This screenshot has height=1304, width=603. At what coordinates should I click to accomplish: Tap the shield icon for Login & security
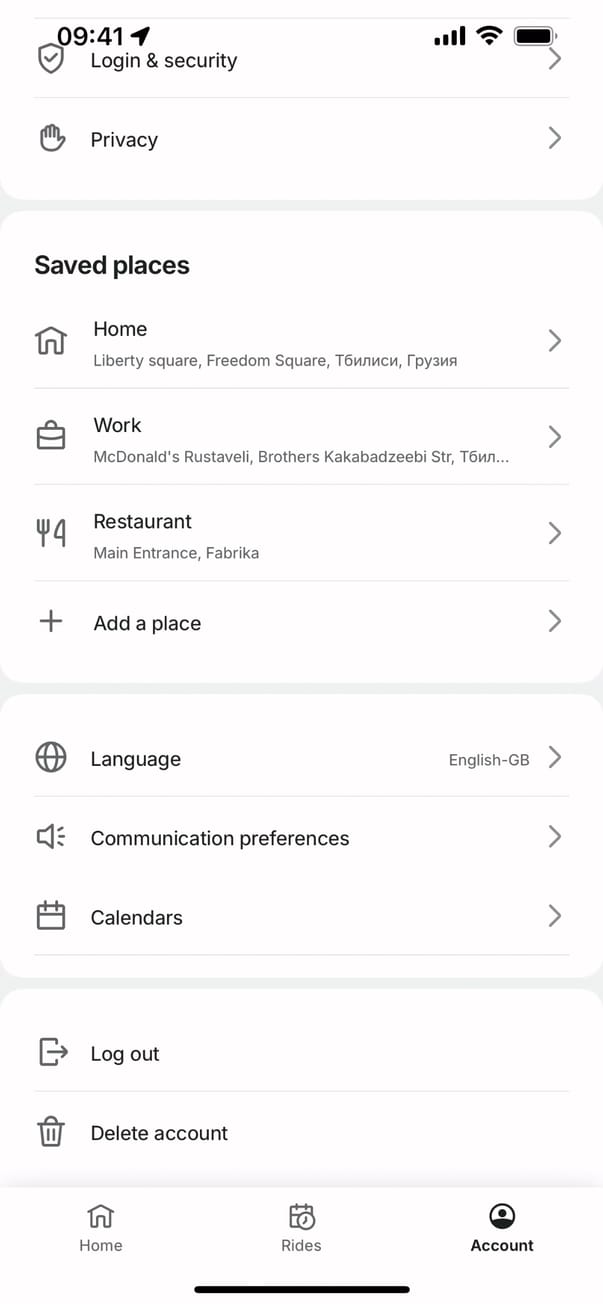click(x=50, y=59)
